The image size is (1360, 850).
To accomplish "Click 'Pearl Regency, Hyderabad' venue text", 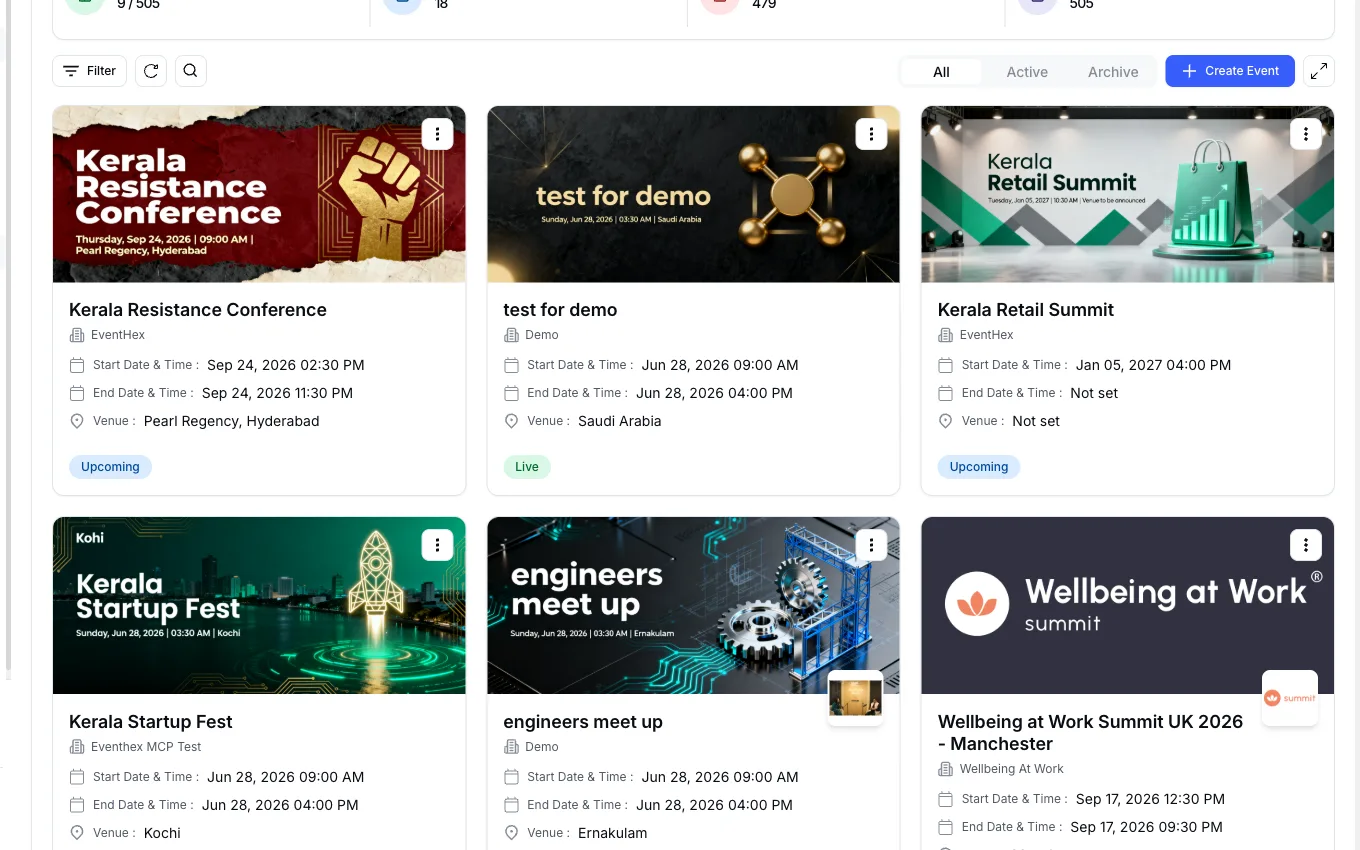I will click(x=232, y=421).
